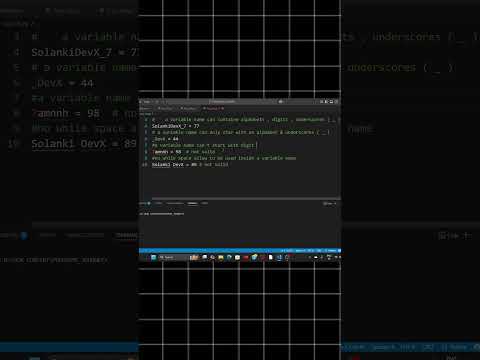Click the comment about variable names not starting with a digit
Screen dimensions: 480x360
(x=204, y=145)
